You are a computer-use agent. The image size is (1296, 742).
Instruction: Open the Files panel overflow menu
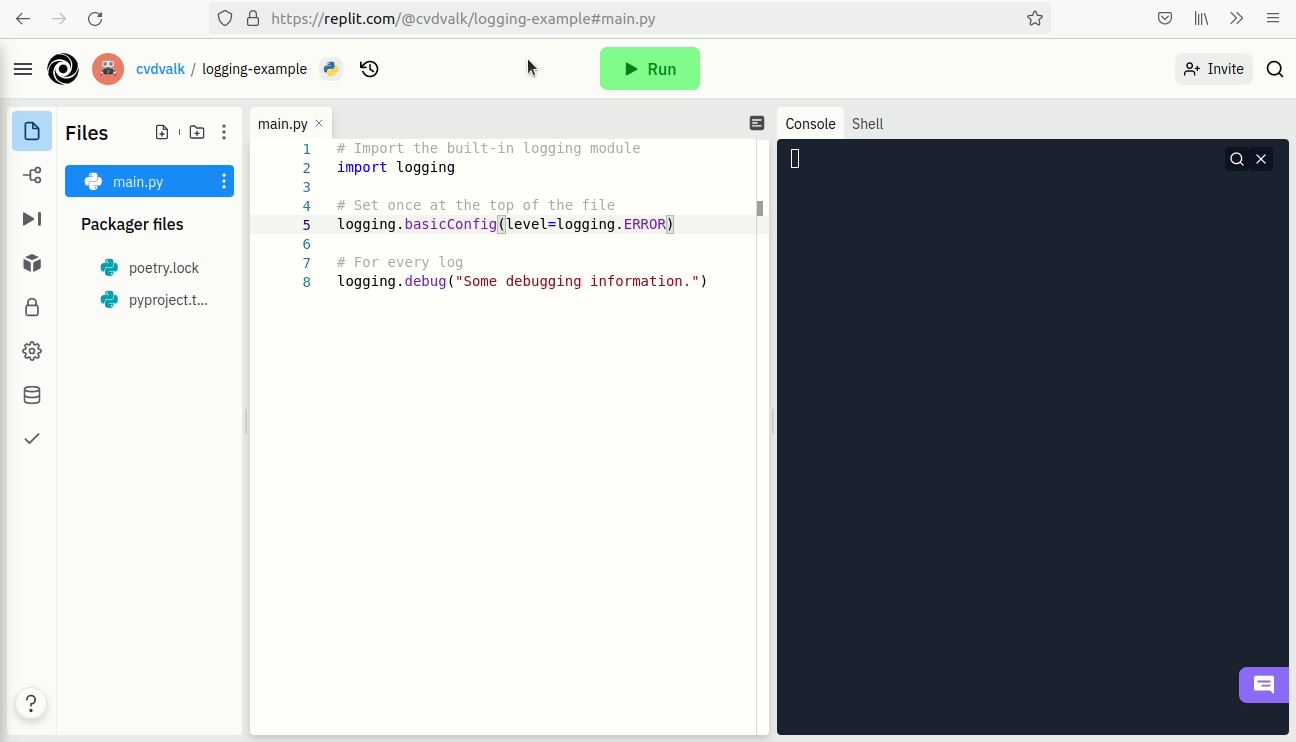click(224, 131)
